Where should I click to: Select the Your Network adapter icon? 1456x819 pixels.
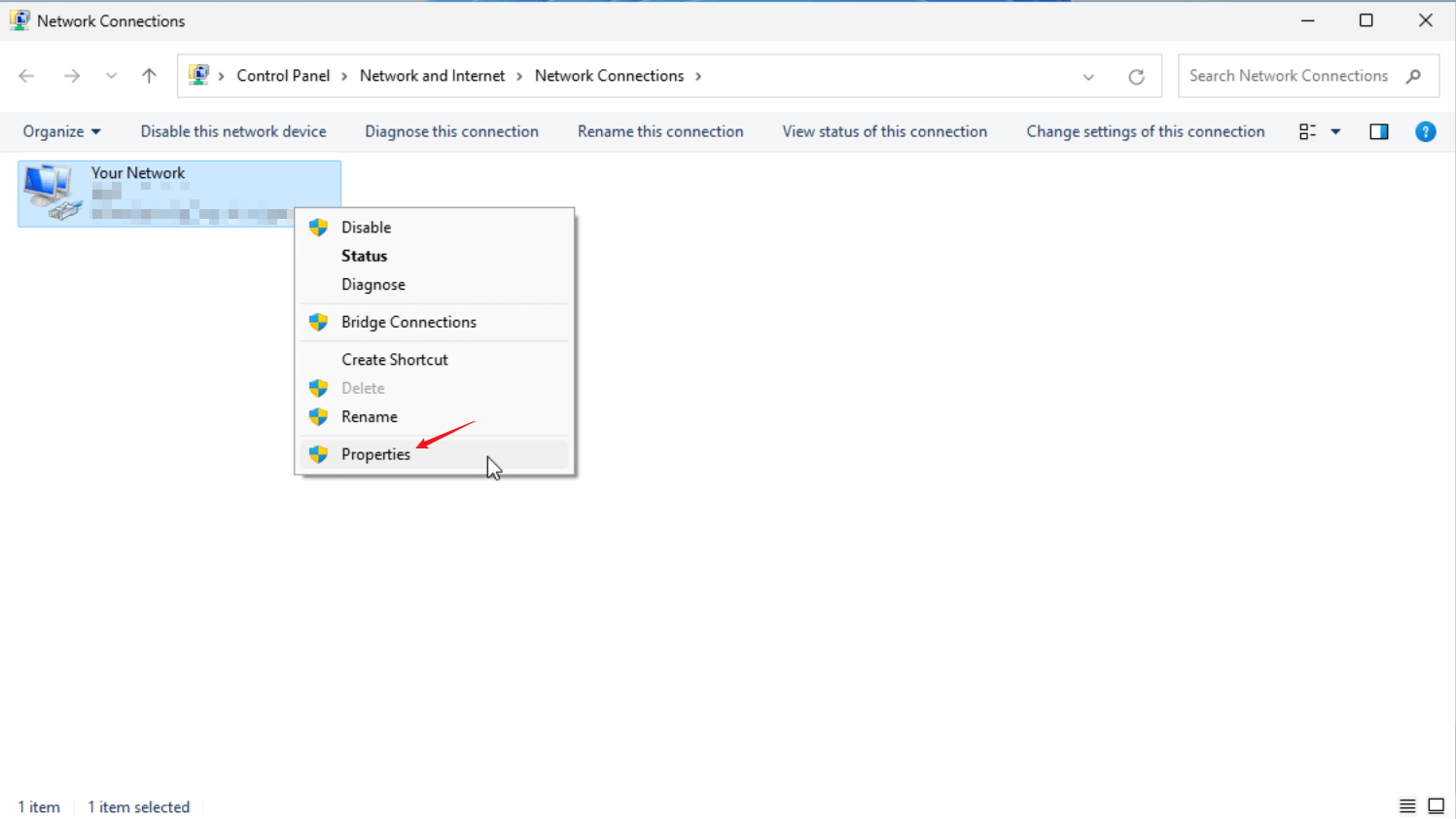[x=52, y=192]
